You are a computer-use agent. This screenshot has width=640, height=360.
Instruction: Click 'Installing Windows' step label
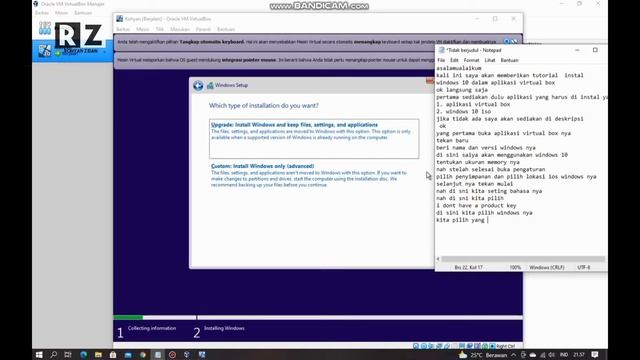click(x=224, y=328)
